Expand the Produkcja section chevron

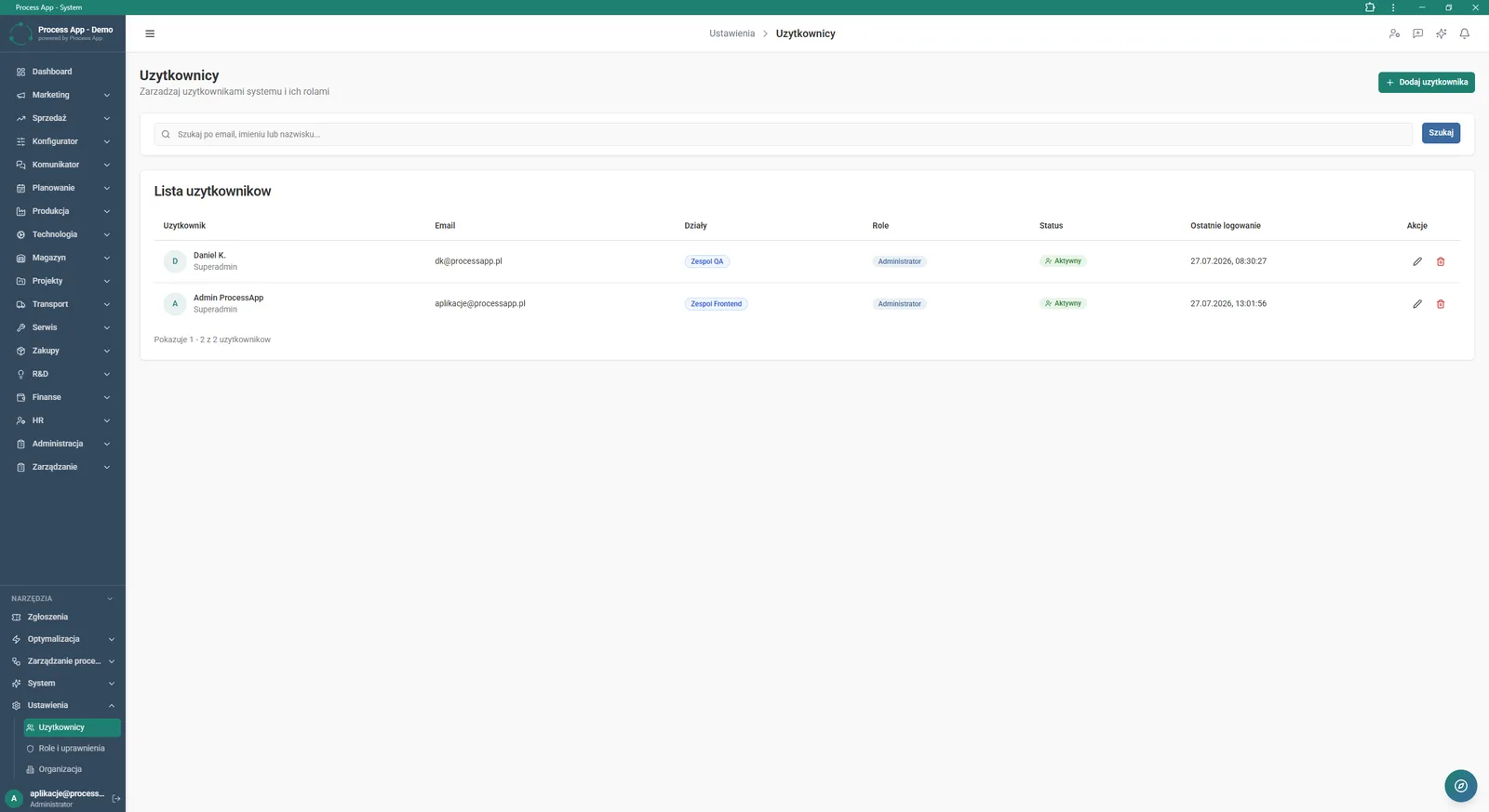[107, 211]
